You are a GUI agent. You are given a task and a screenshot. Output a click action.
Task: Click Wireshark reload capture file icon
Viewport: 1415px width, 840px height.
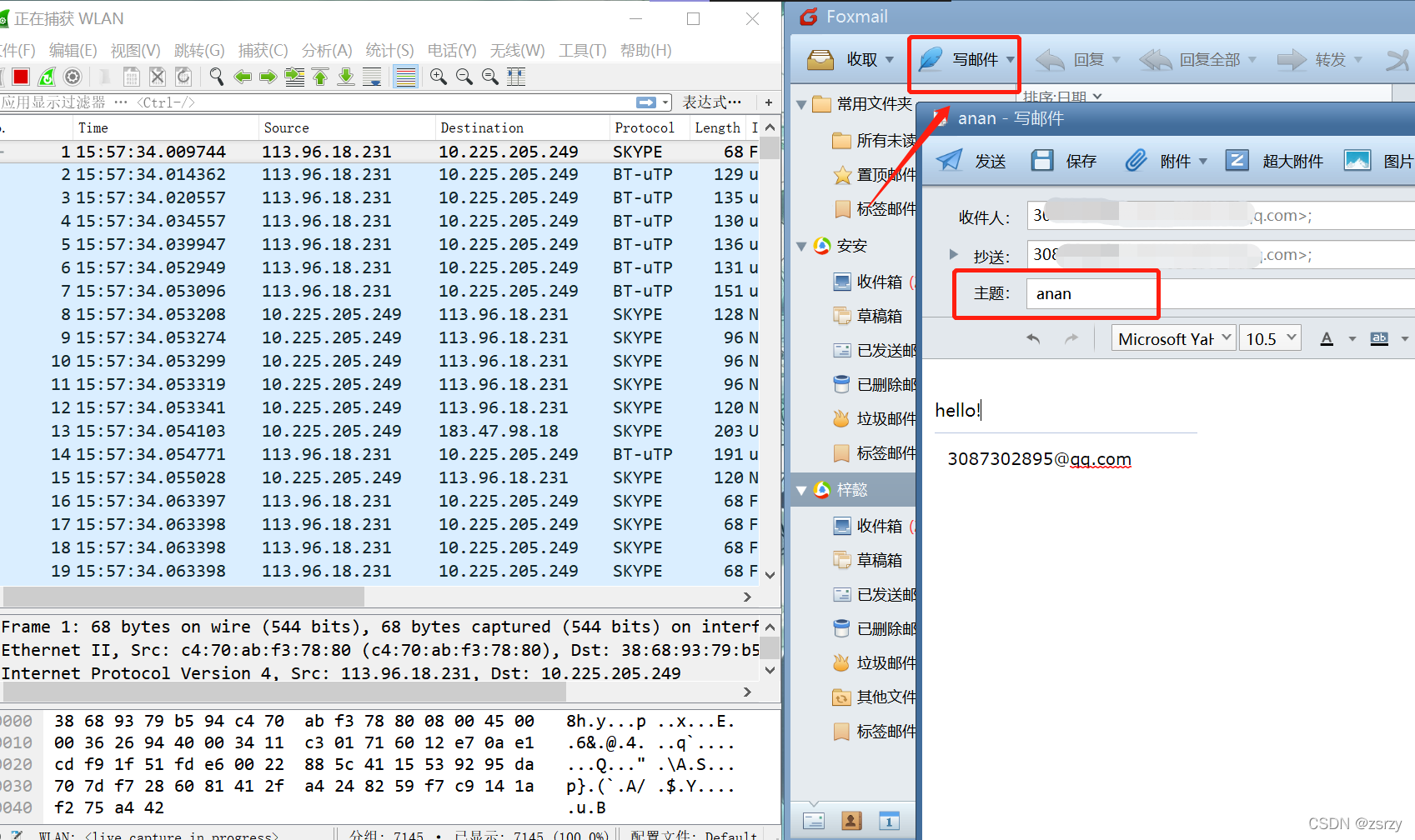point(183,77)
